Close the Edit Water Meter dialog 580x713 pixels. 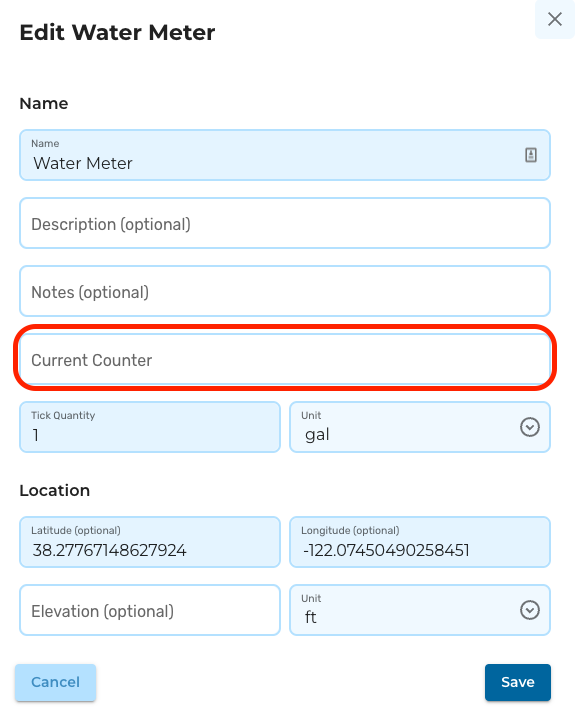point(555,19)
